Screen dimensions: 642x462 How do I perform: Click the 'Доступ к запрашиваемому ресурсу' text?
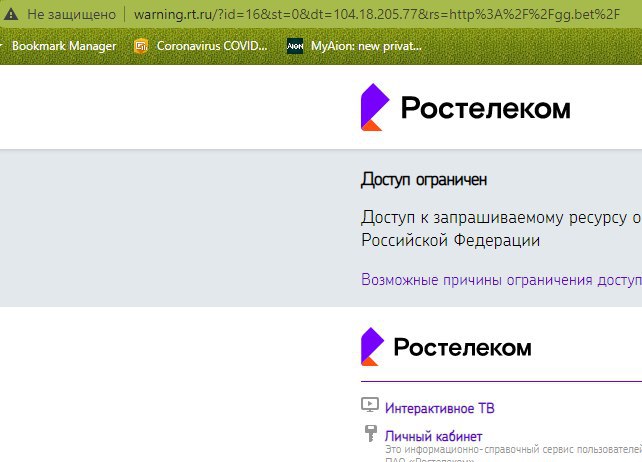494,217
